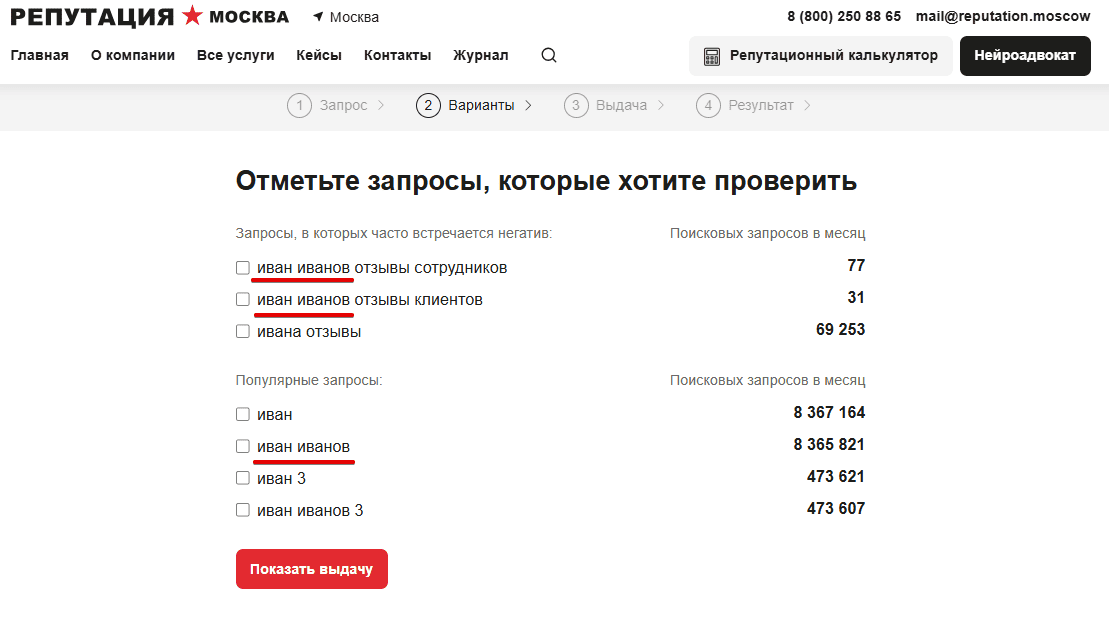Open the Журнал navigation item
The height and width of the screenshot is (622, 1109).
point(481,55)
